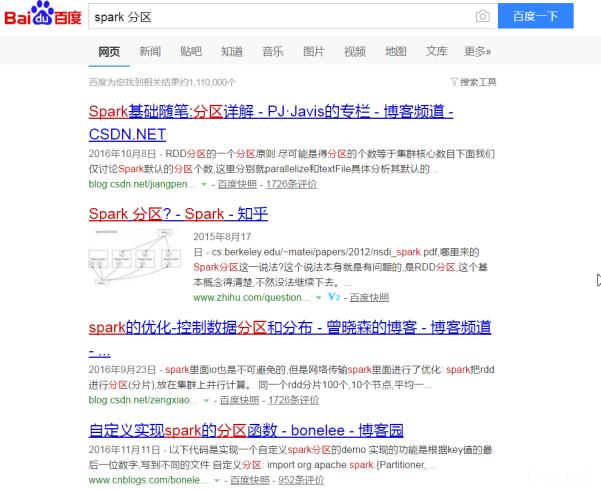
Task: Expand dropdown arrow beside zhihu.com URL
Action: (319, 298)
